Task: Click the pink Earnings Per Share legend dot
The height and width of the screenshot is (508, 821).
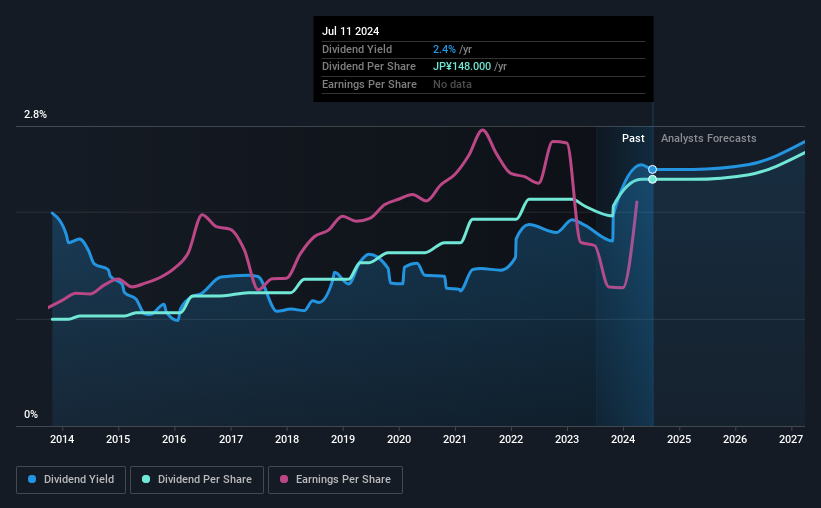Action: pyautogui.click(x=284, y=479)
